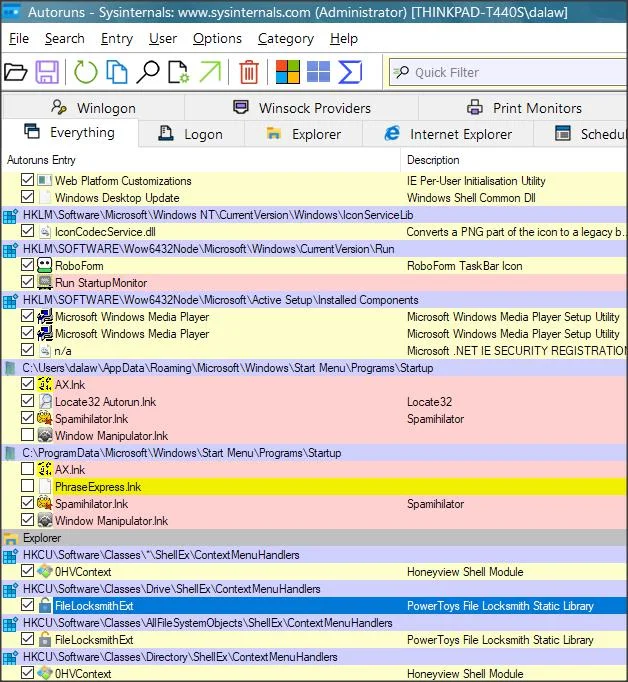The height and width of the screenshot is (682, 628).
Task: Click the Copy toolbar icon
Action: (117, 72)
